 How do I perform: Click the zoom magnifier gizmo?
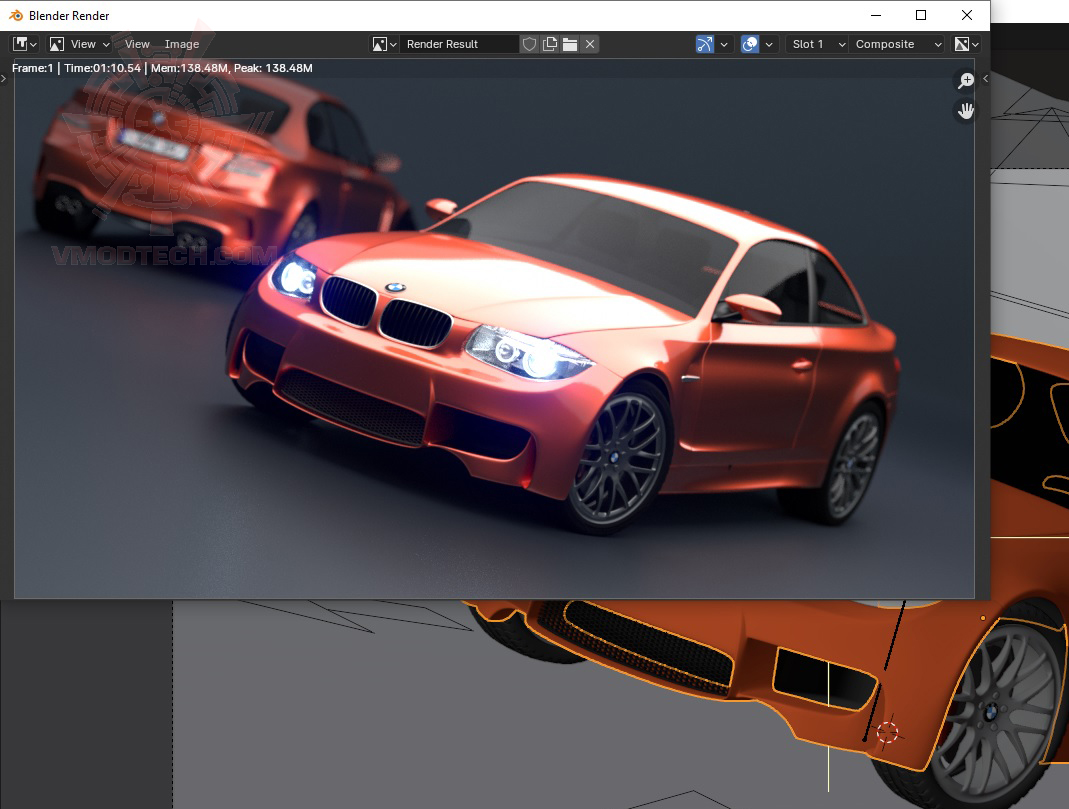click(965, 80)
